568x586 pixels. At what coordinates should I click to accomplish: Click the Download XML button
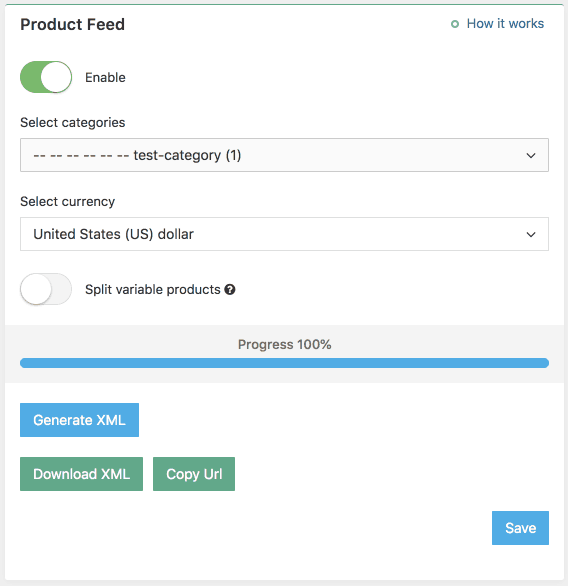click(81, 474)
